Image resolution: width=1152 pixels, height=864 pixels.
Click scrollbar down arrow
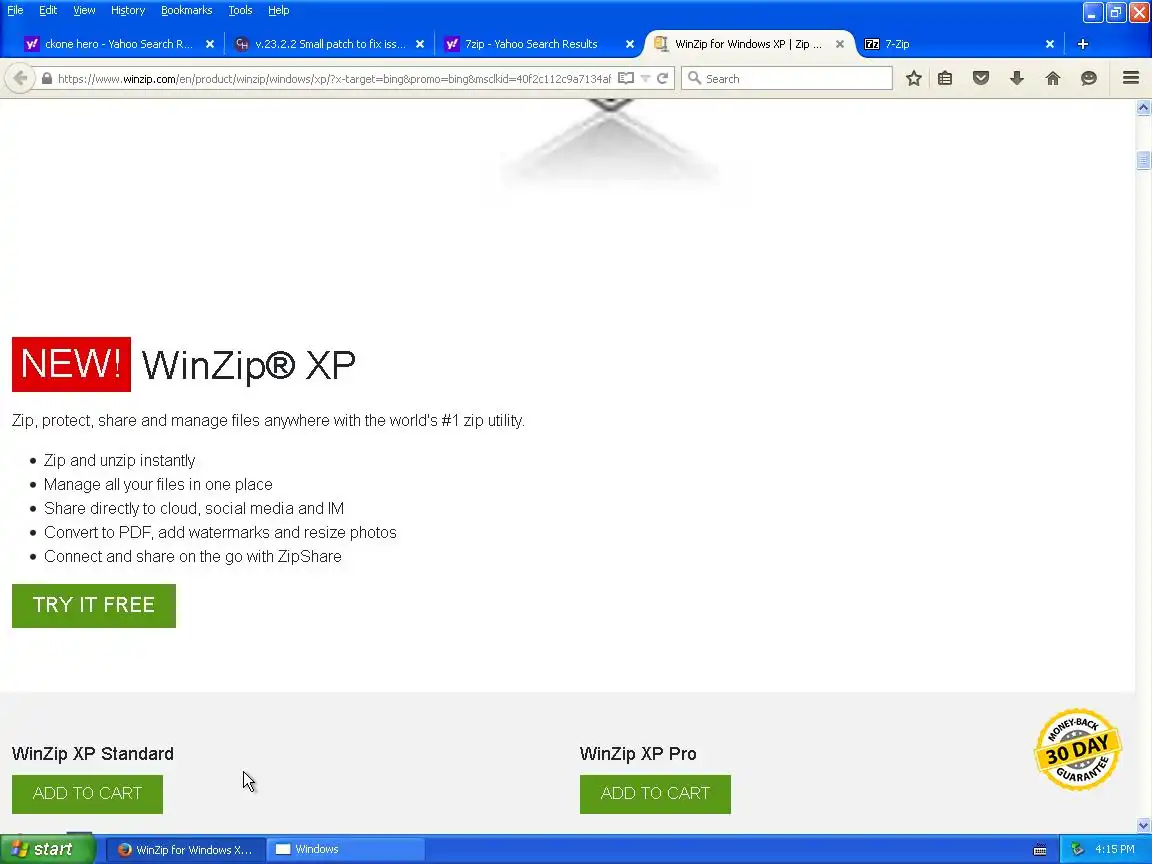pyautogui.click(x=1143, y=826)
